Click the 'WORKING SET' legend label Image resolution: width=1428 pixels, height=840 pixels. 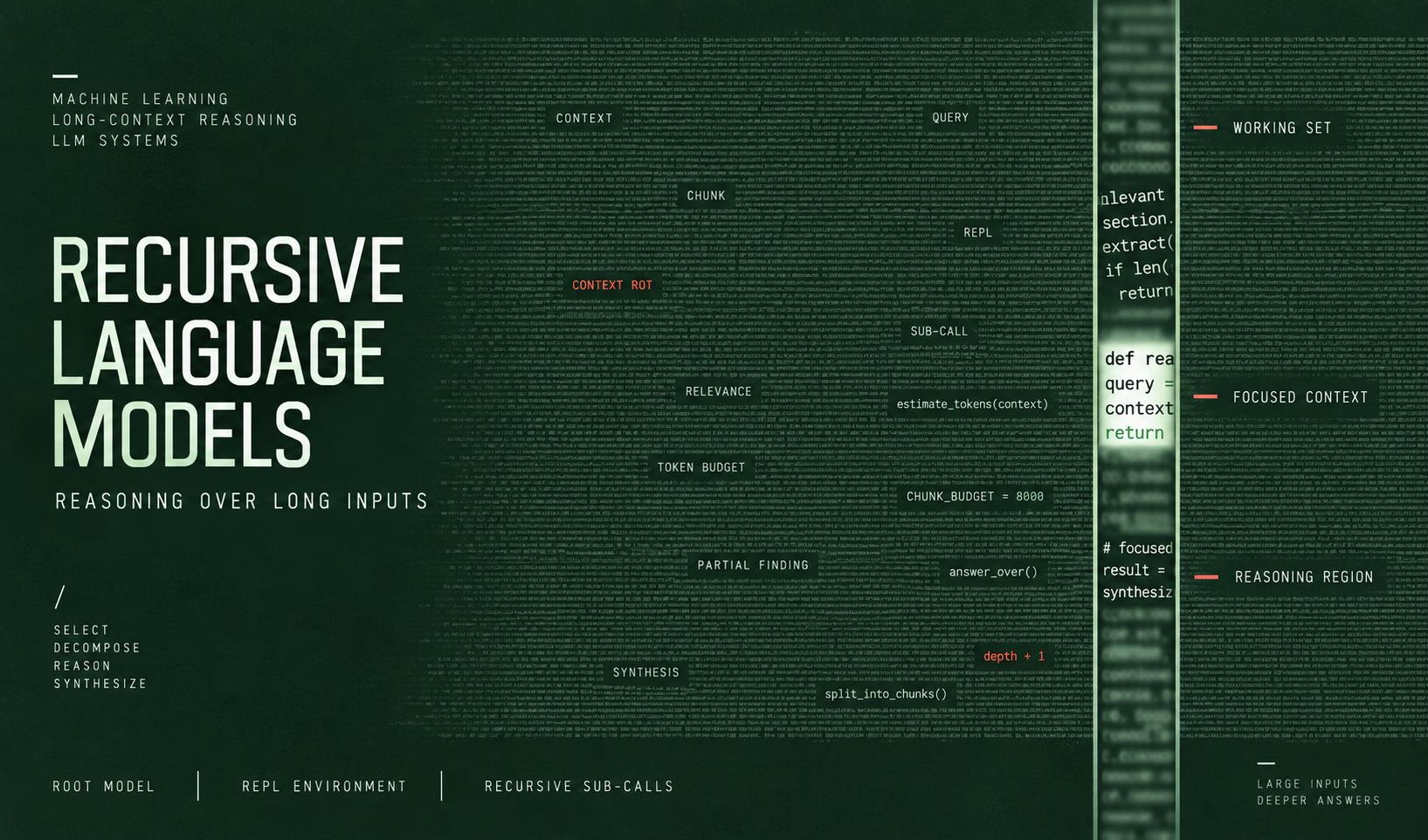point(1282,127)
